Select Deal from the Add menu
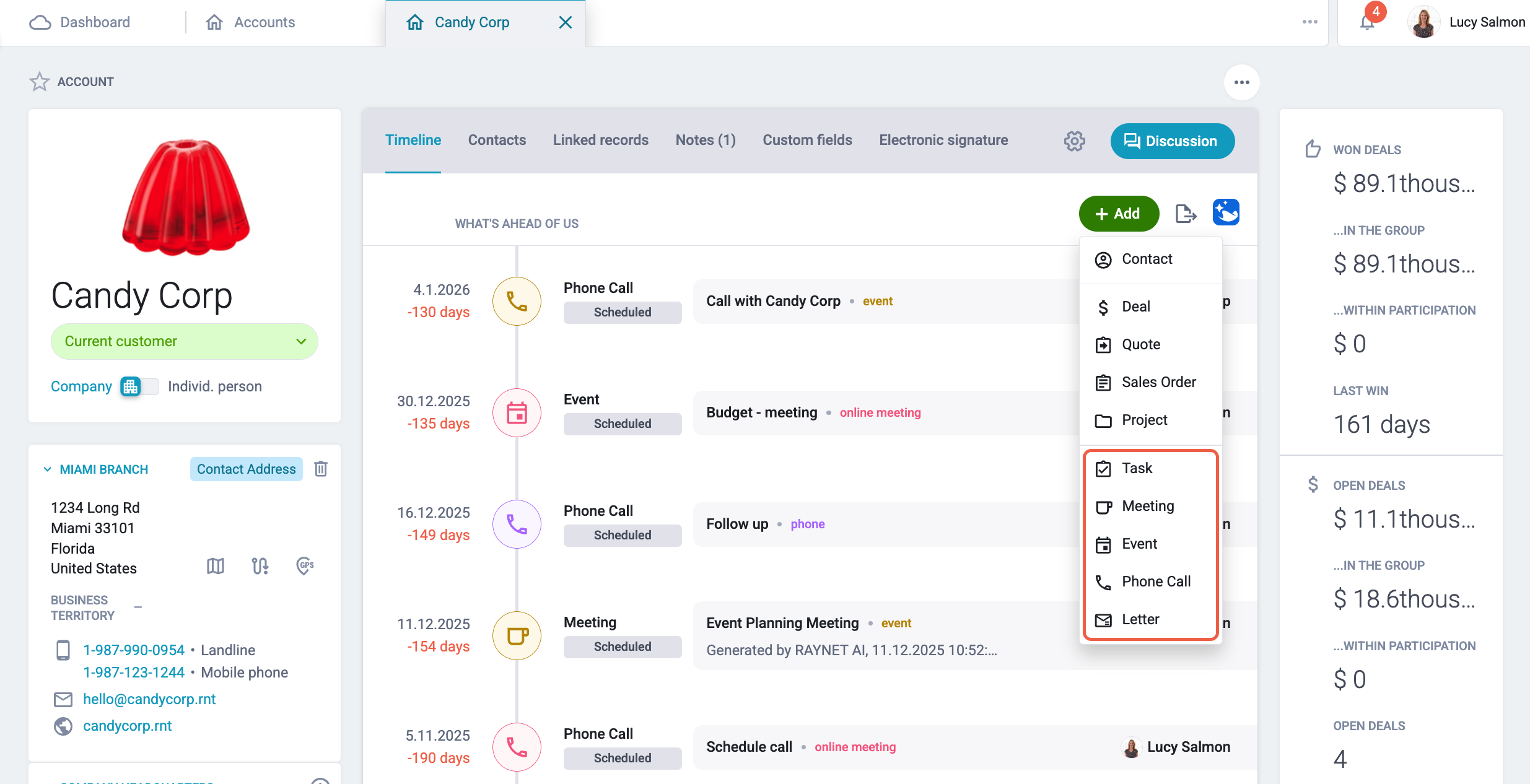Image resolution: width=1530 pixels, height=784 pixels. [1150, 307]
